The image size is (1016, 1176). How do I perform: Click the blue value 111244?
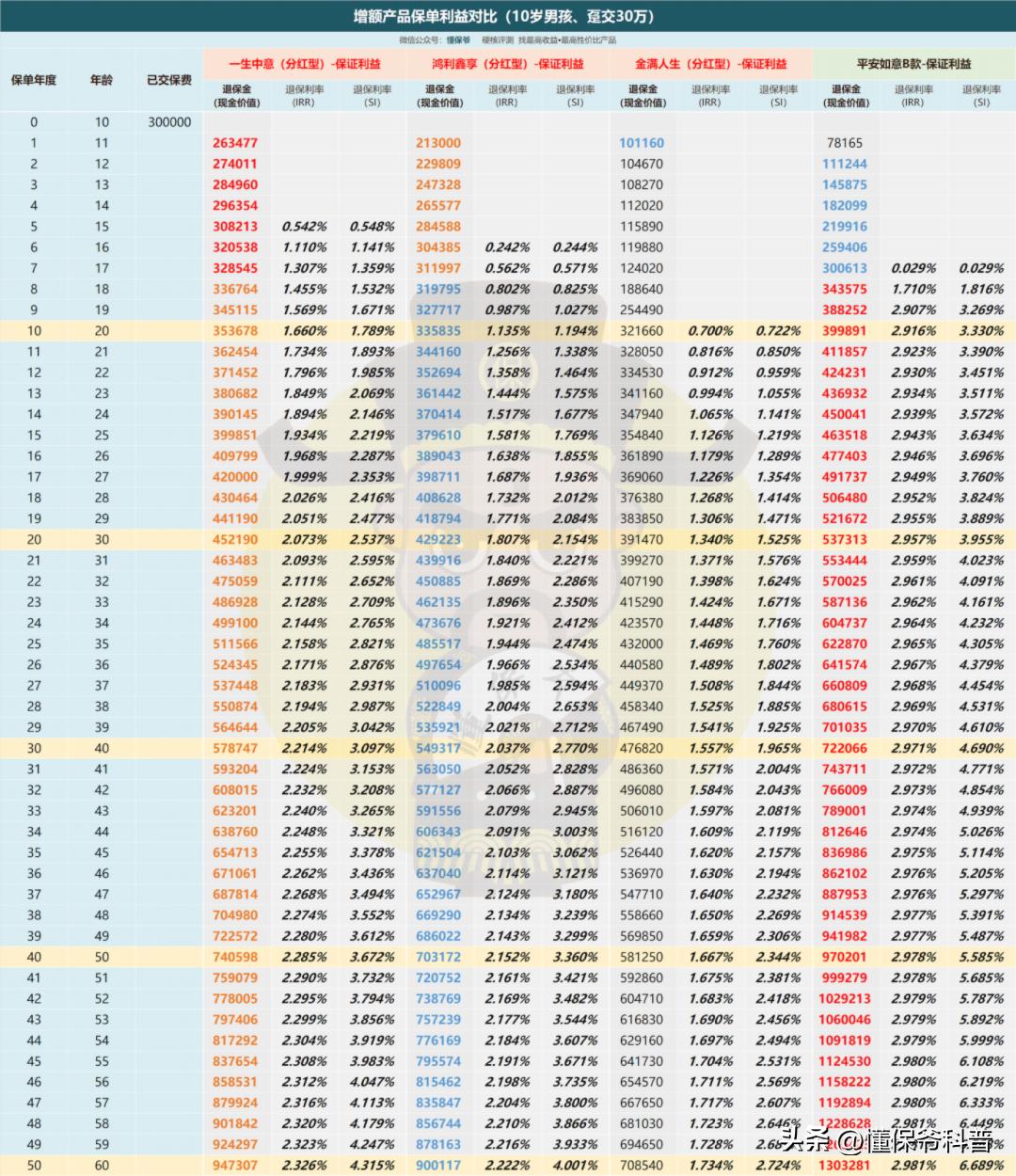tap(845, 164)
